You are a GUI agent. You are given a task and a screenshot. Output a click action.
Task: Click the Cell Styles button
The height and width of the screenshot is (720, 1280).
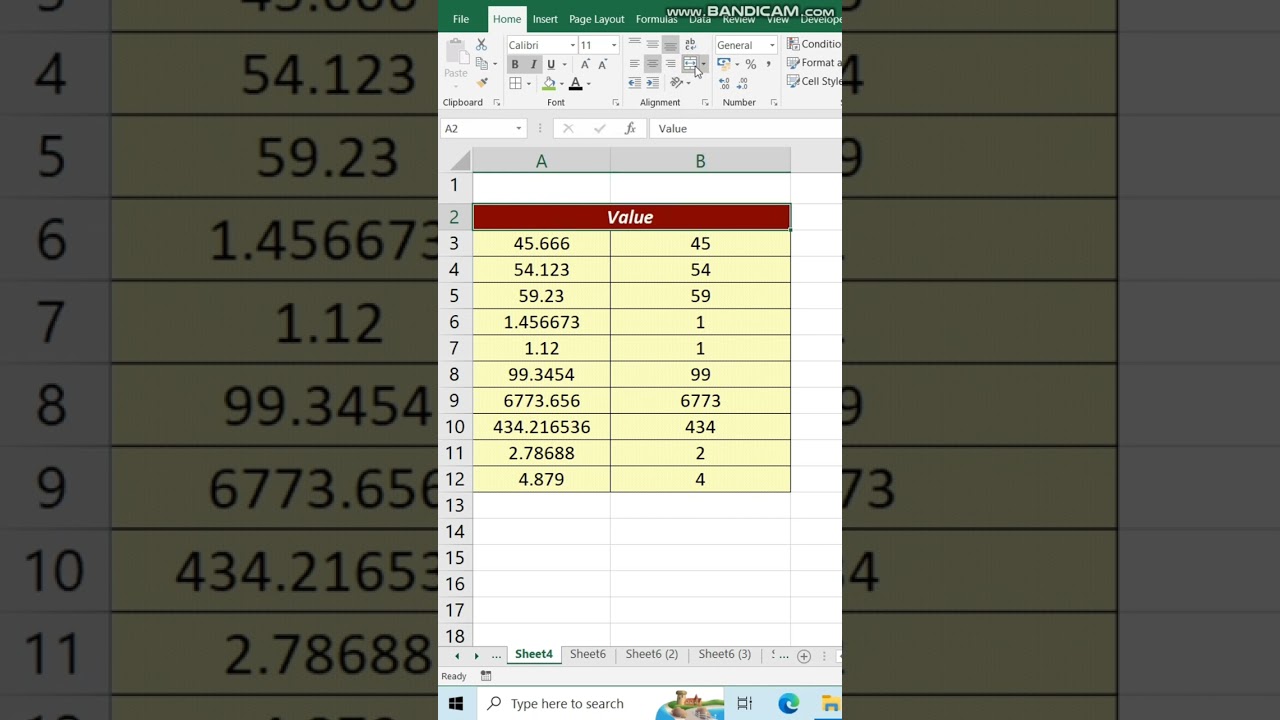814,82
